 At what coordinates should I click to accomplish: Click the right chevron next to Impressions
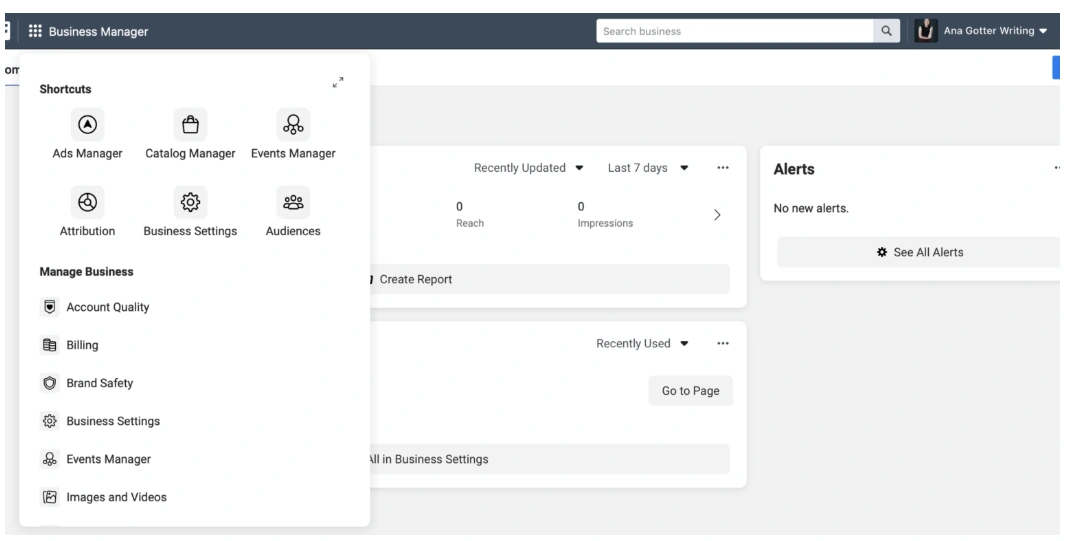point(717,215)
